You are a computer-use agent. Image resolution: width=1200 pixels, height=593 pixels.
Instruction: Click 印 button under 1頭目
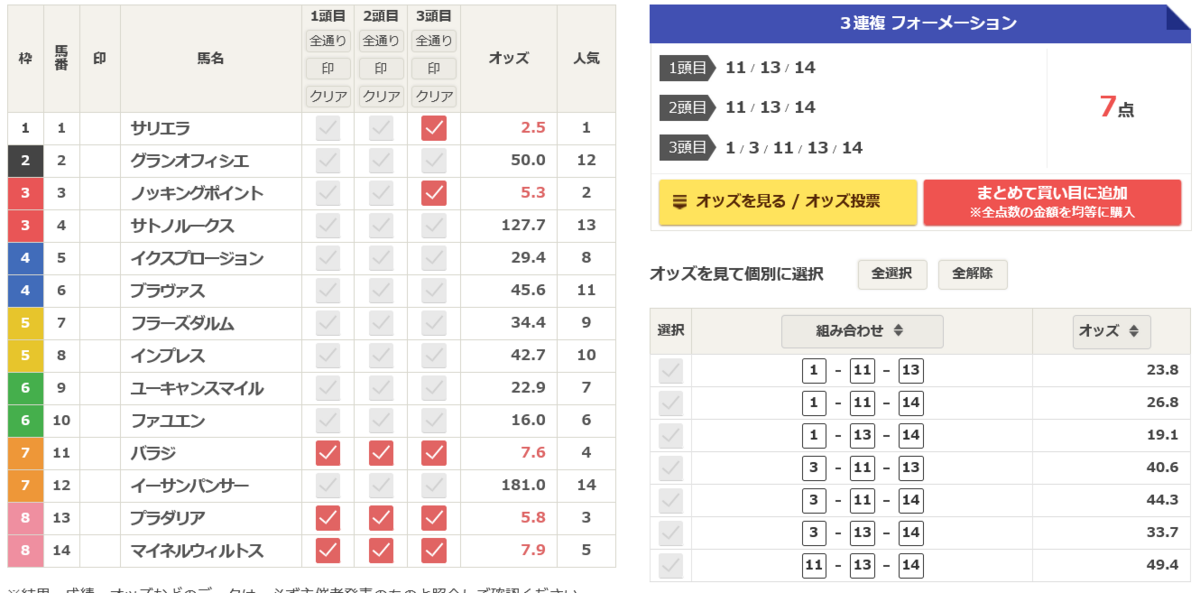(x=328, y=69)
